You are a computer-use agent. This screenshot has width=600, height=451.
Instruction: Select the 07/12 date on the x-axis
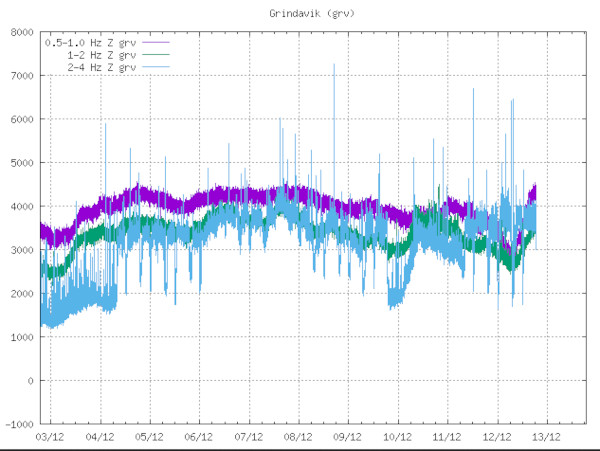248,437
